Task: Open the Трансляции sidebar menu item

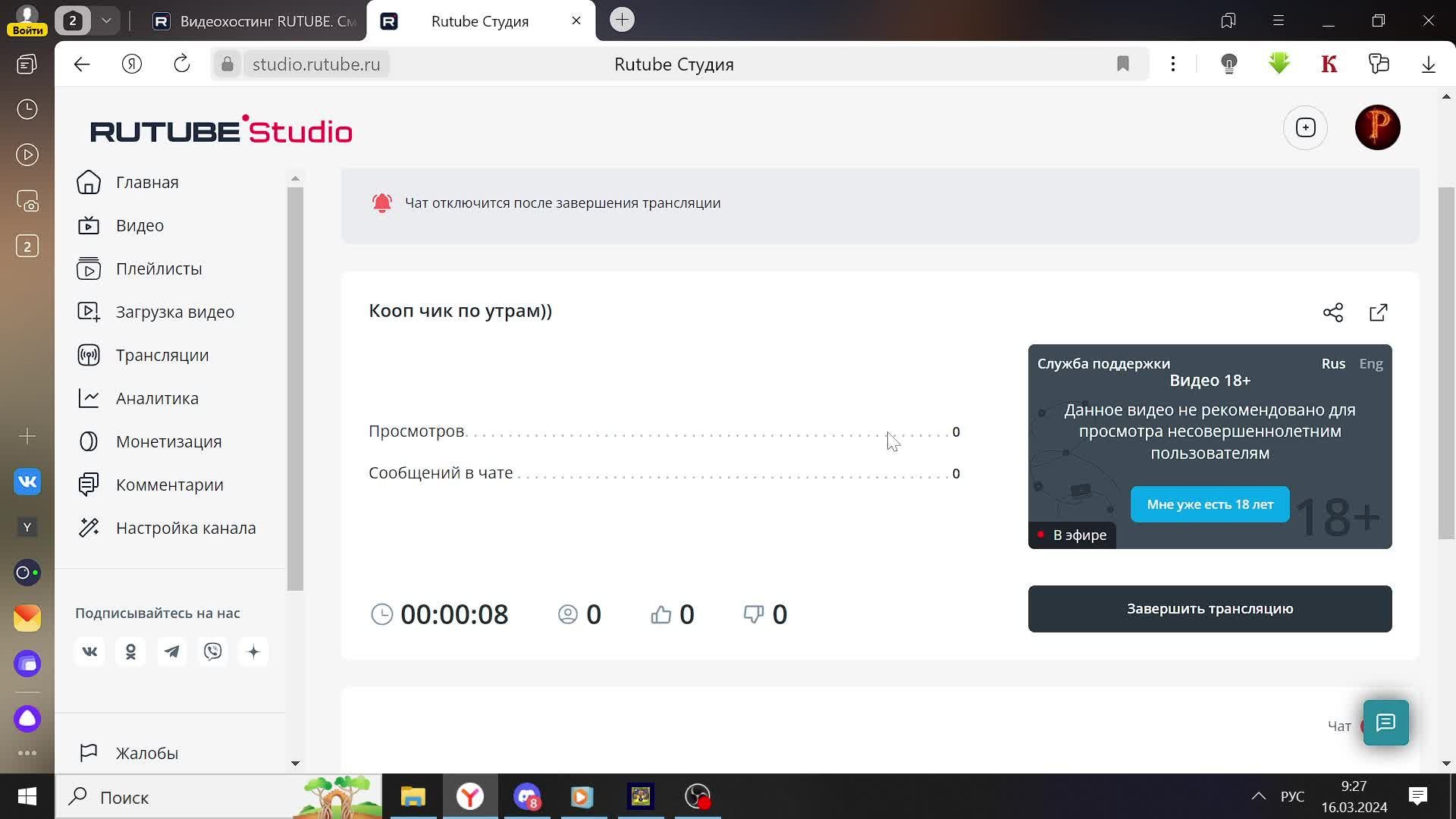Action: [x=162, y=356]
